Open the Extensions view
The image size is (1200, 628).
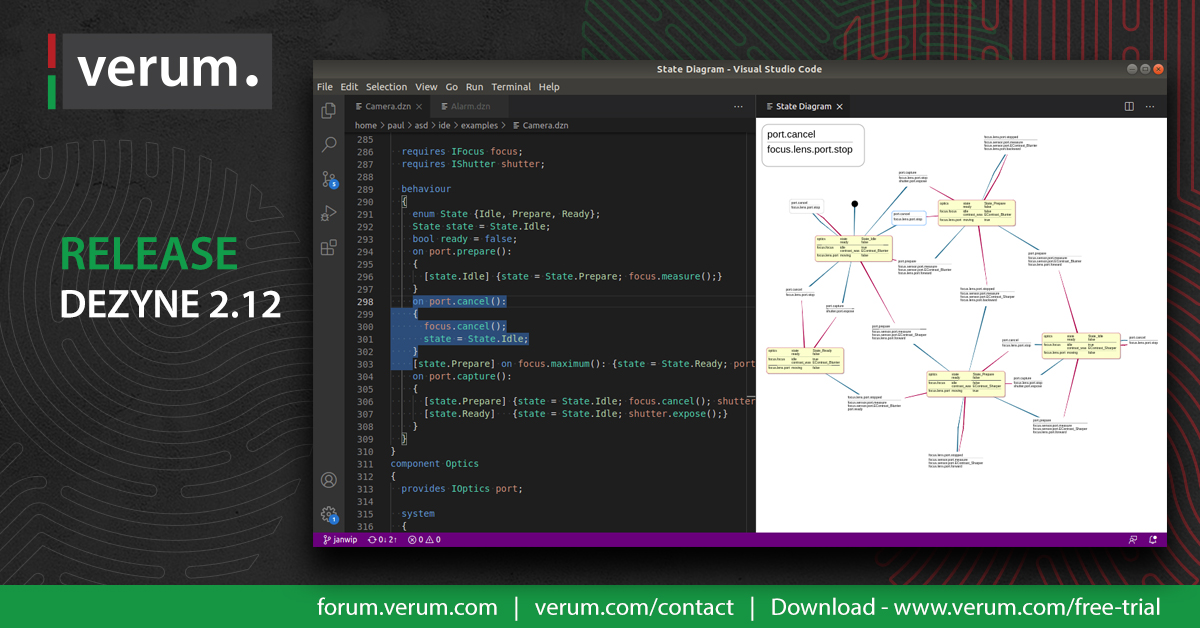pyautogui.click(x=328, y=247)
